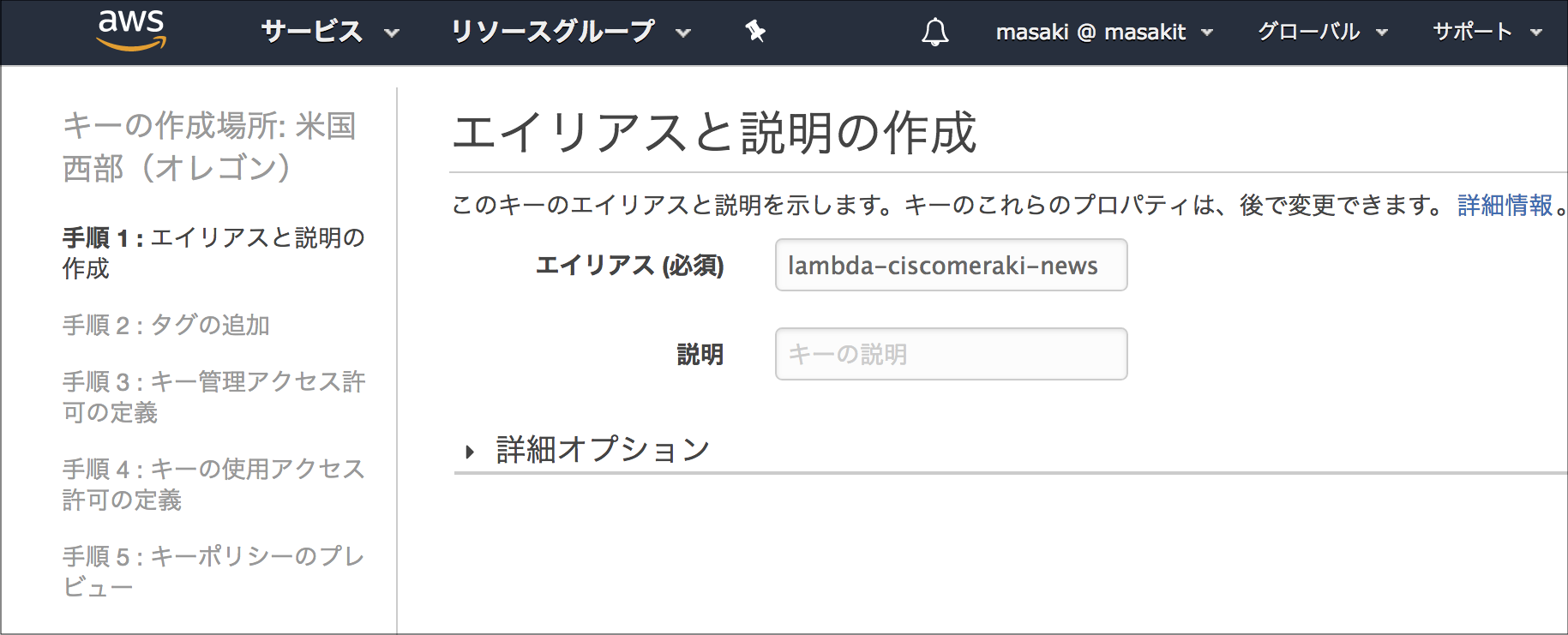
Task: Click the エイリアス (必須) label
Action: tap(629, 266)
